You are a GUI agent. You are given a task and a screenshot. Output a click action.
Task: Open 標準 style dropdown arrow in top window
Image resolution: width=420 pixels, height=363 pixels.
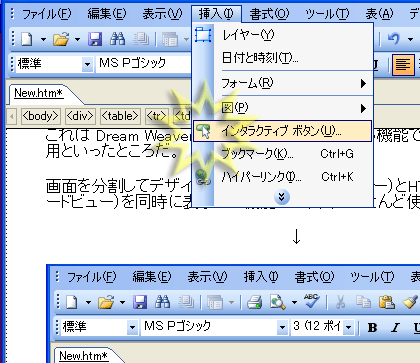[x=87, y=64]
